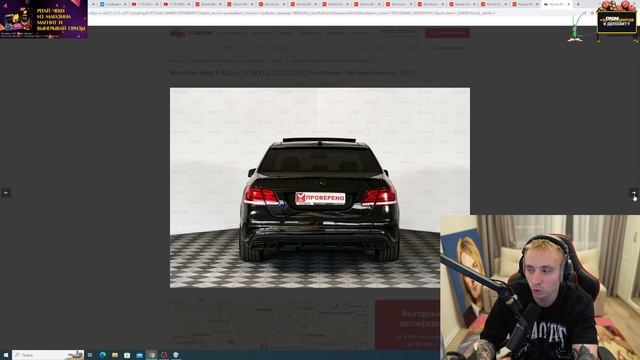
Task: Launch Microsoft Edge from the taskbar
Action: point(102,355)
